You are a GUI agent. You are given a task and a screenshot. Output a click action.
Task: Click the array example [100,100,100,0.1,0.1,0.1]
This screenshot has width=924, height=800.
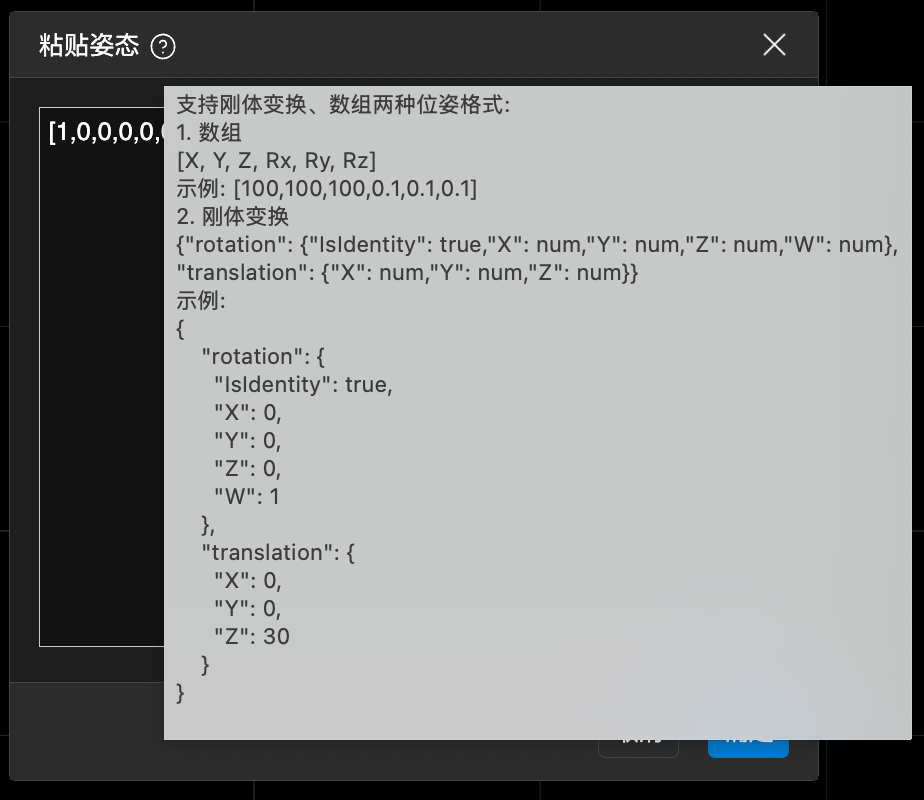[x=327, y=188]
